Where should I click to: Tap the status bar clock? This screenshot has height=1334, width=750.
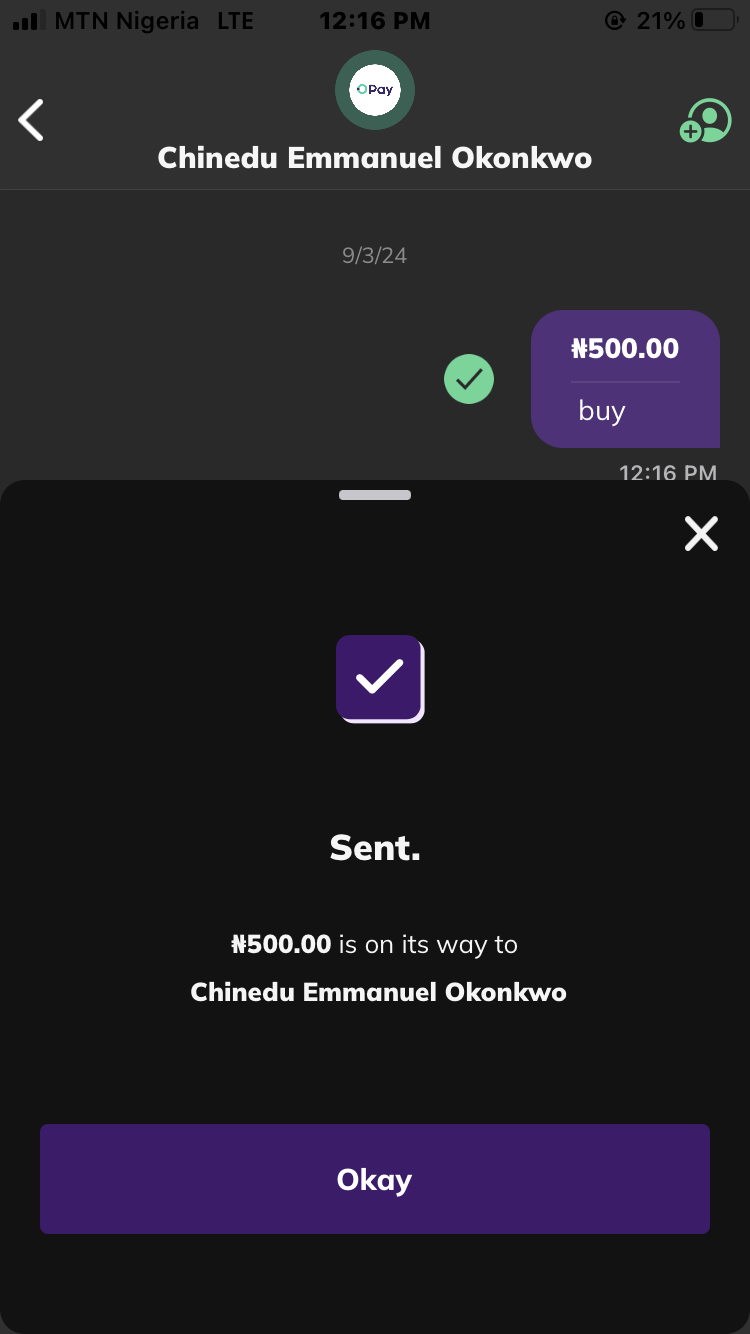(x=375, y=20)
